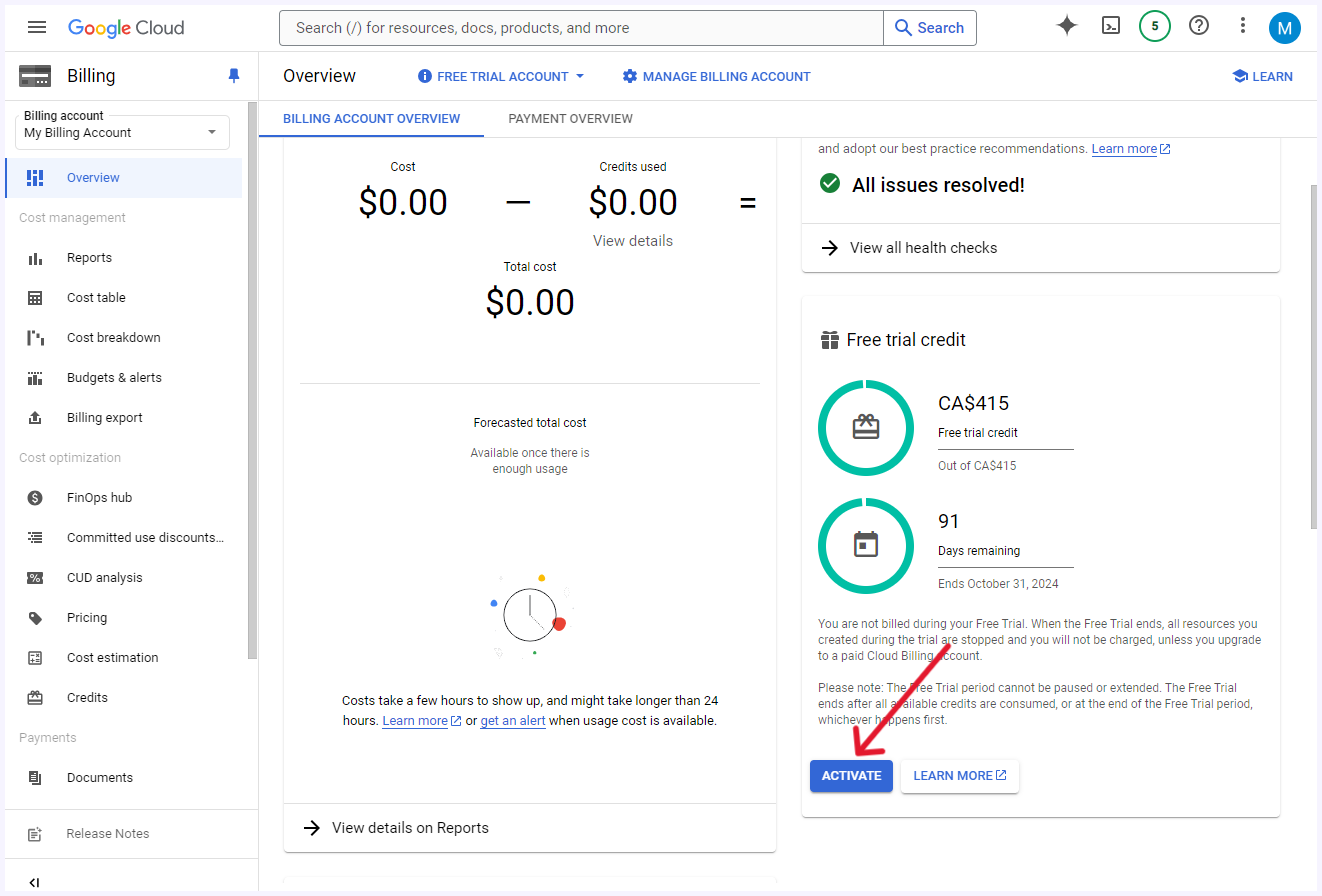Switch to the Billing Account Overview tab

point(371,118)
